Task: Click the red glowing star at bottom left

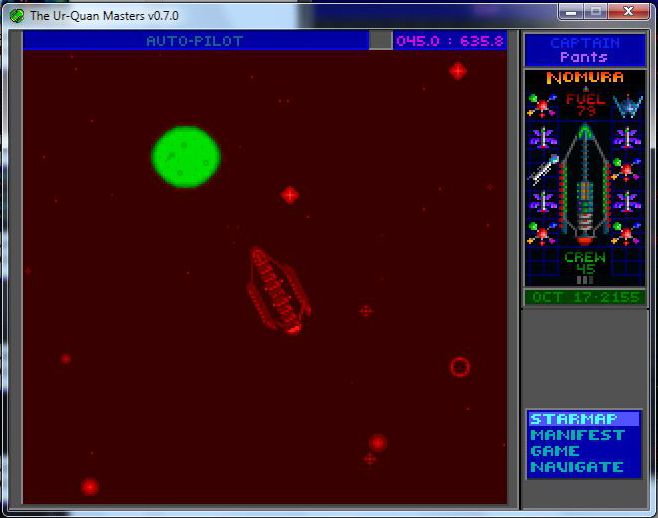Action: [x=90, y=487]
